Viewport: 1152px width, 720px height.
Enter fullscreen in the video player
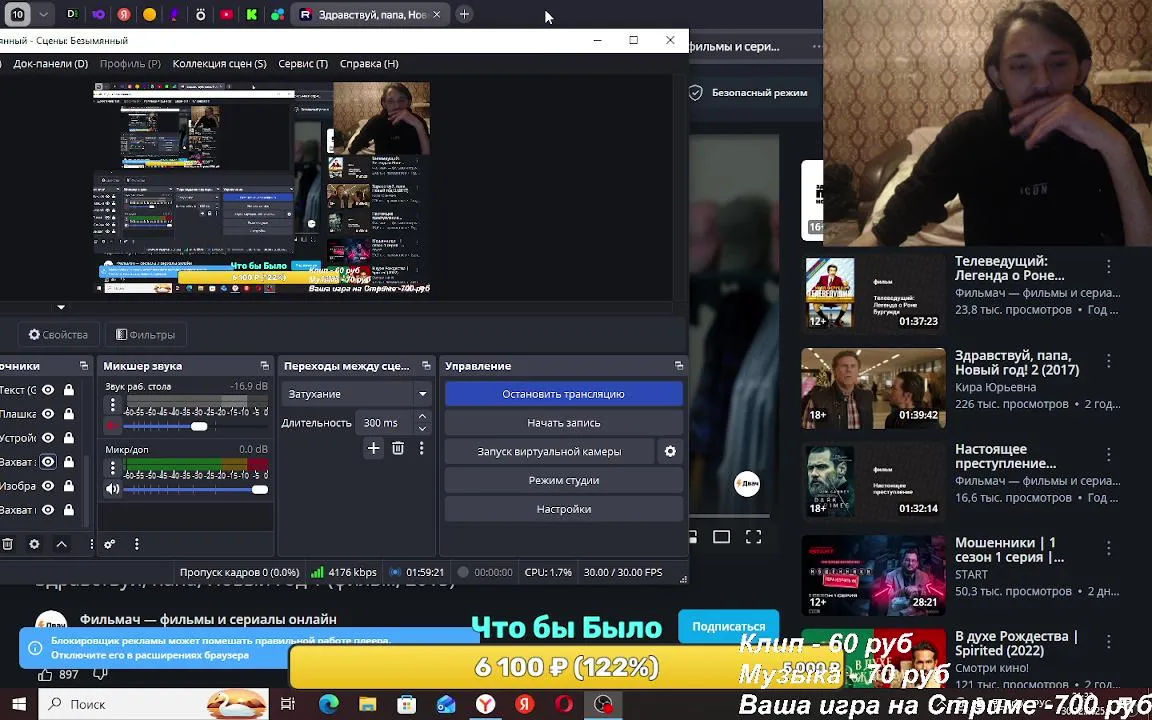pos(754,537)
